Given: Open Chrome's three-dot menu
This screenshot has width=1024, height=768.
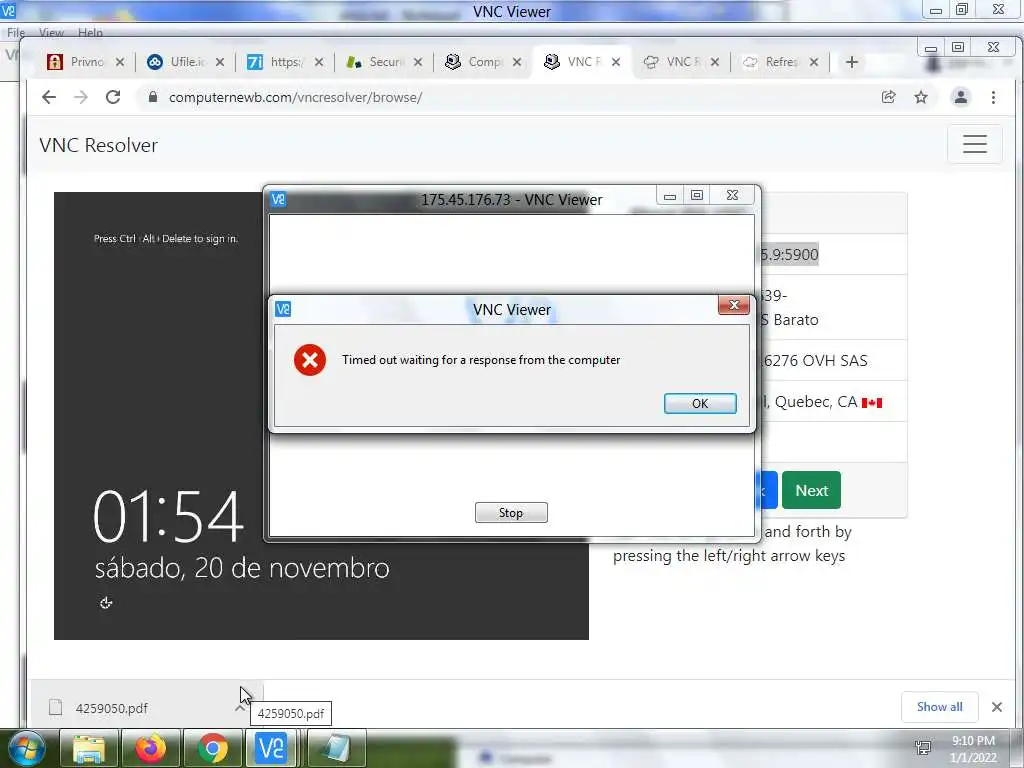Looking at the screenshot, I should [993, 97].
